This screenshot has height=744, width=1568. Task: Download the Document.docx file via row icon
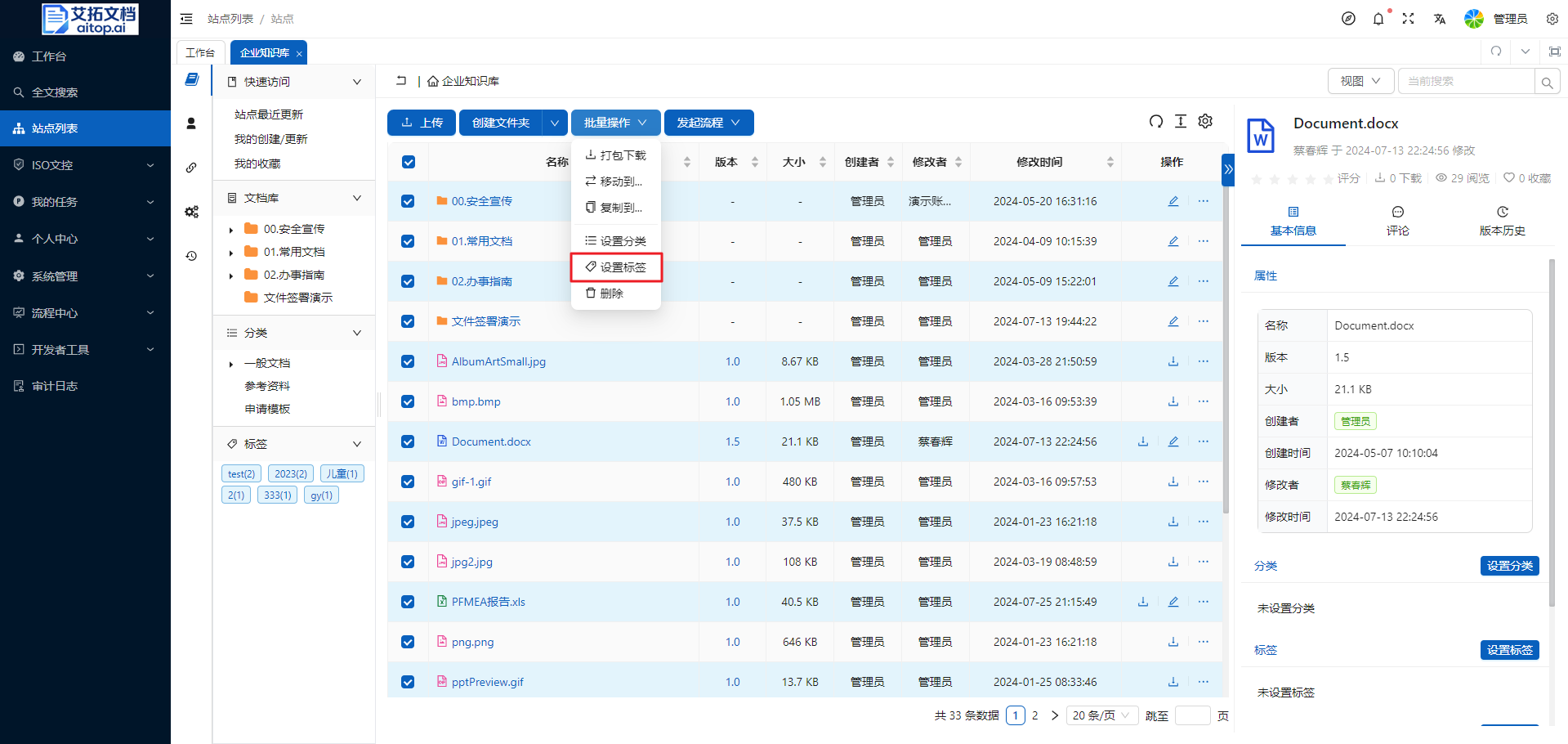coord(1143,441)
